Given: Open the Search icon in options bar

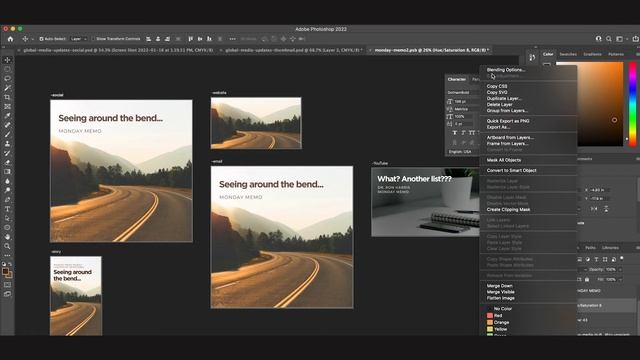Looking at the screenshot, I should click(x=609, y=39).
